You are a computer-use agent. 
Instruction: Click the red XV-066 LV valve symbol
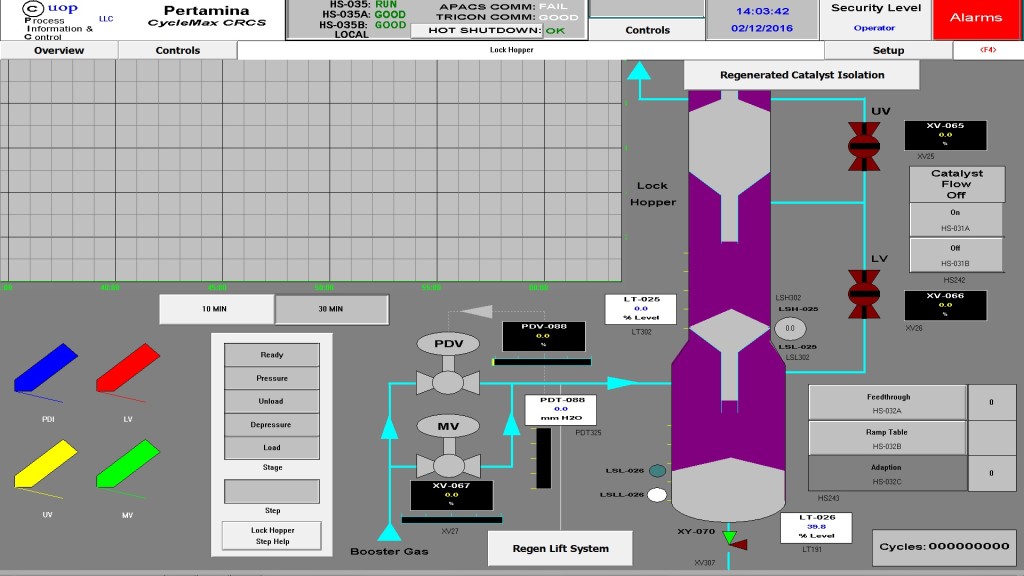[863, 294]
